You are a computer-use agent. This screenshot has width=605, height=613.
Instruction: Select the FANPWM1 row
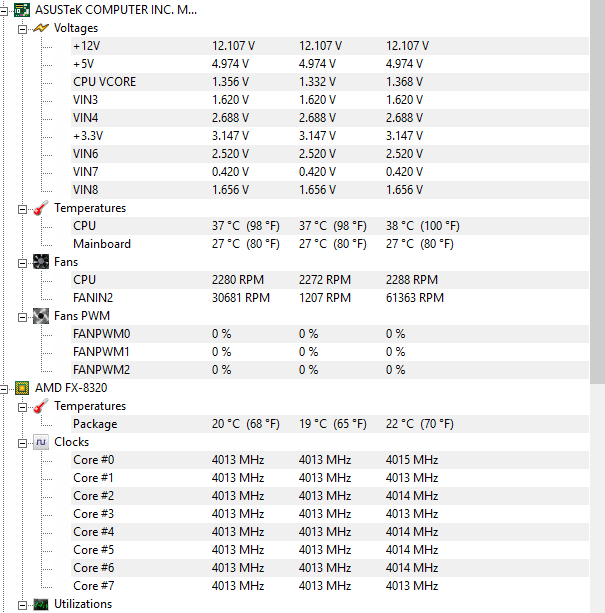(x=329, y=352)
